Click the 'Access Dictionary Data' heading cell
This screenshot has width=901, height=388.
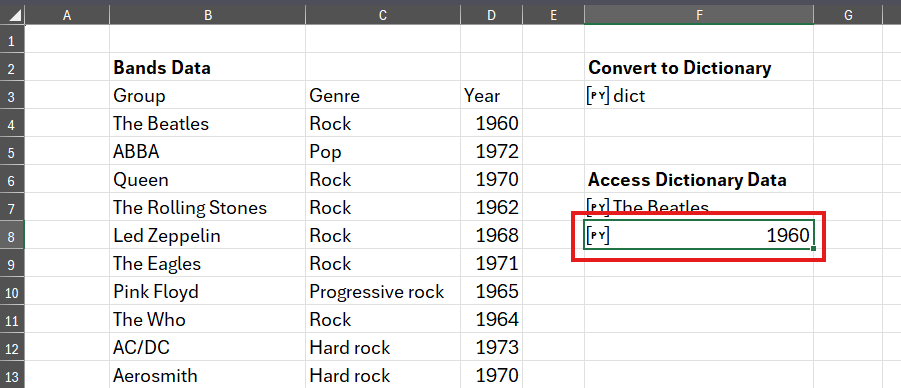(x=699, y=179)
